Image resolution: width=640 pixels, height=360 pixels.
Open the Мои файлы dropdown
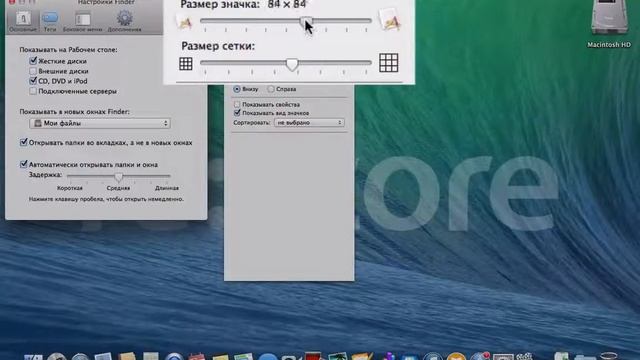(100, 123)
